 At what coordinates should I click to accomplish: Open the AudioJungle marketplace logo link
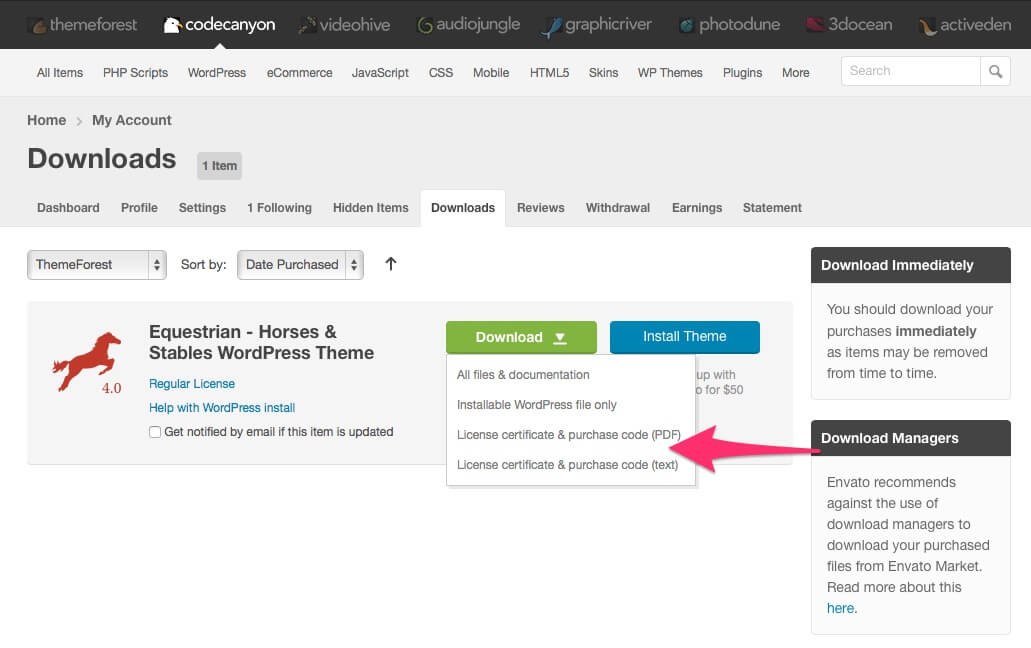point(469,25)
